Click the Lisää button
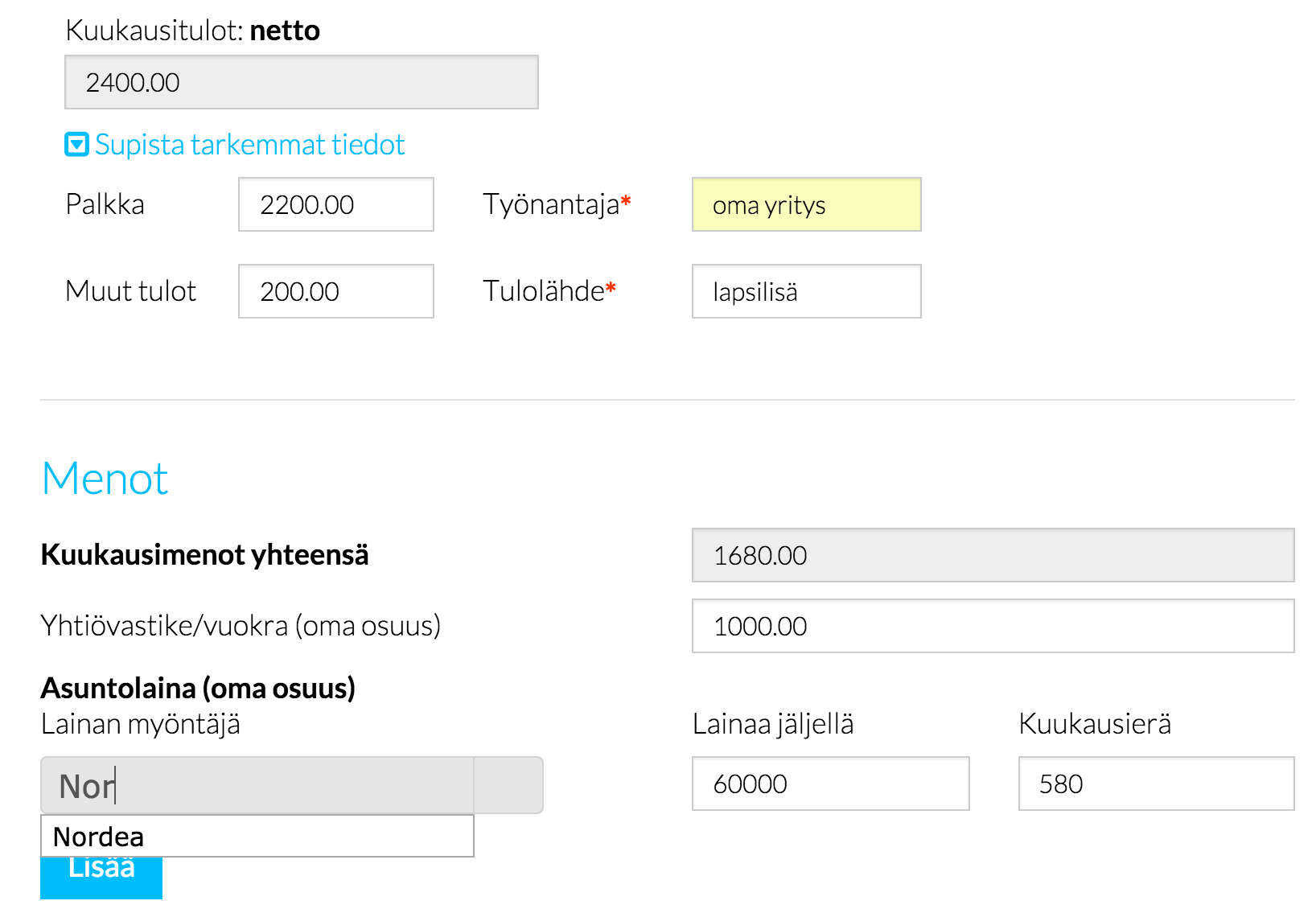 (x=101, y=878)
